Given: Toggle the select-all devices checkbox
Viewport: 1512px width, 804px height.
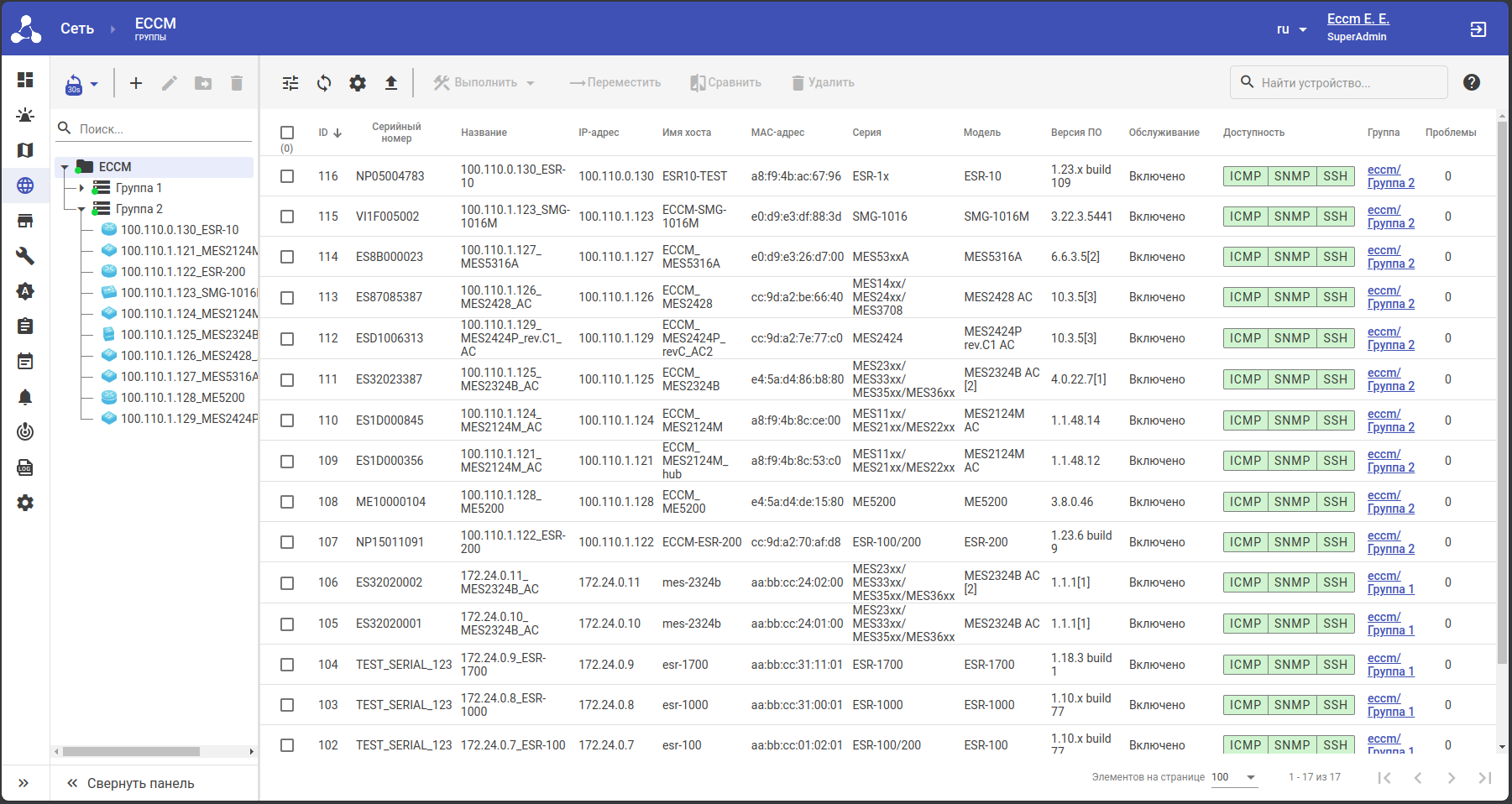Looking at the screenshot, I should 287,133.
